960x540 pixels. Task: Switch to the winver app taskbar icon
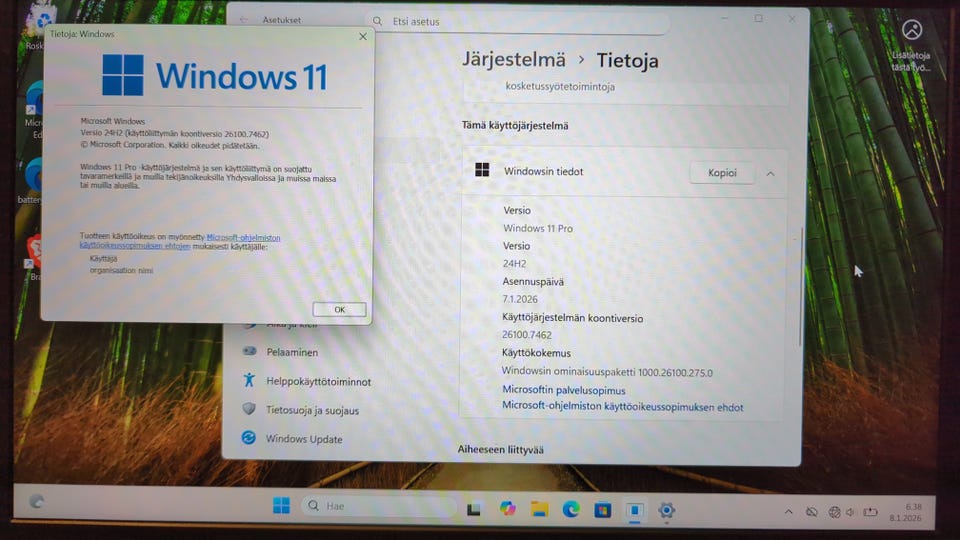(x=635, y=510)
